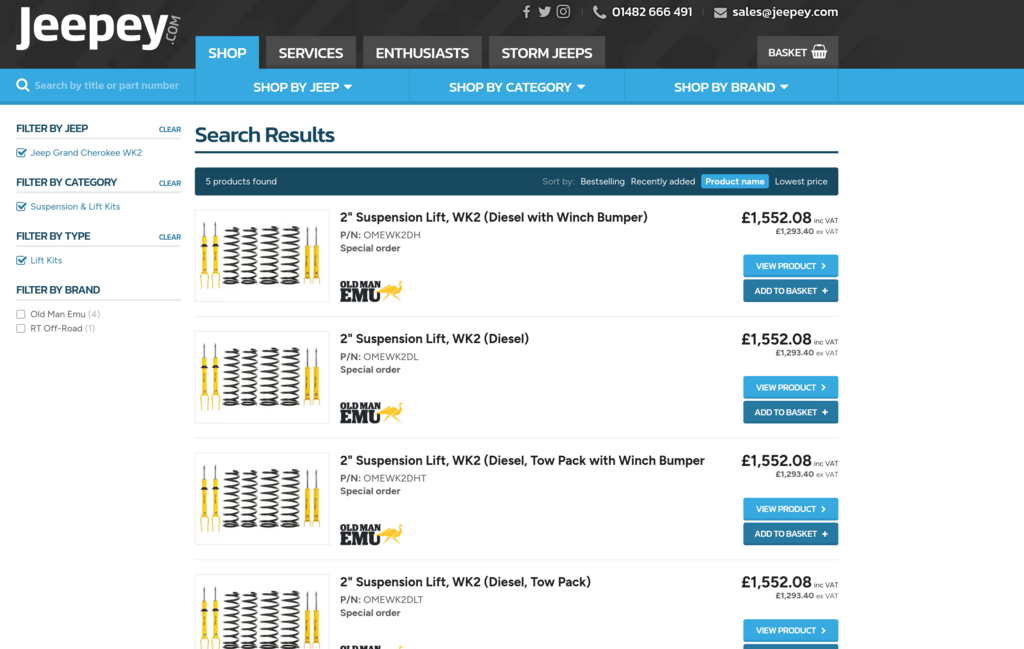The width and height of the screenshot is (1024, 649).
Task: Clear the Filter By Jeep section
Action: point(170,129)
